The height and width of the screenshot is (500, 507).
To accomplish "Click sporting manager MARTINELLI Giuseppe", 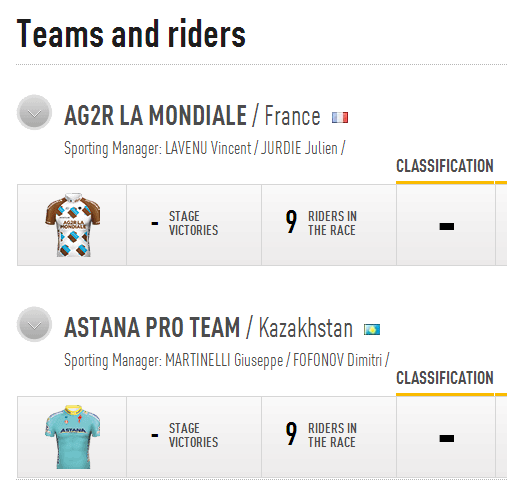I will [224, 360].
